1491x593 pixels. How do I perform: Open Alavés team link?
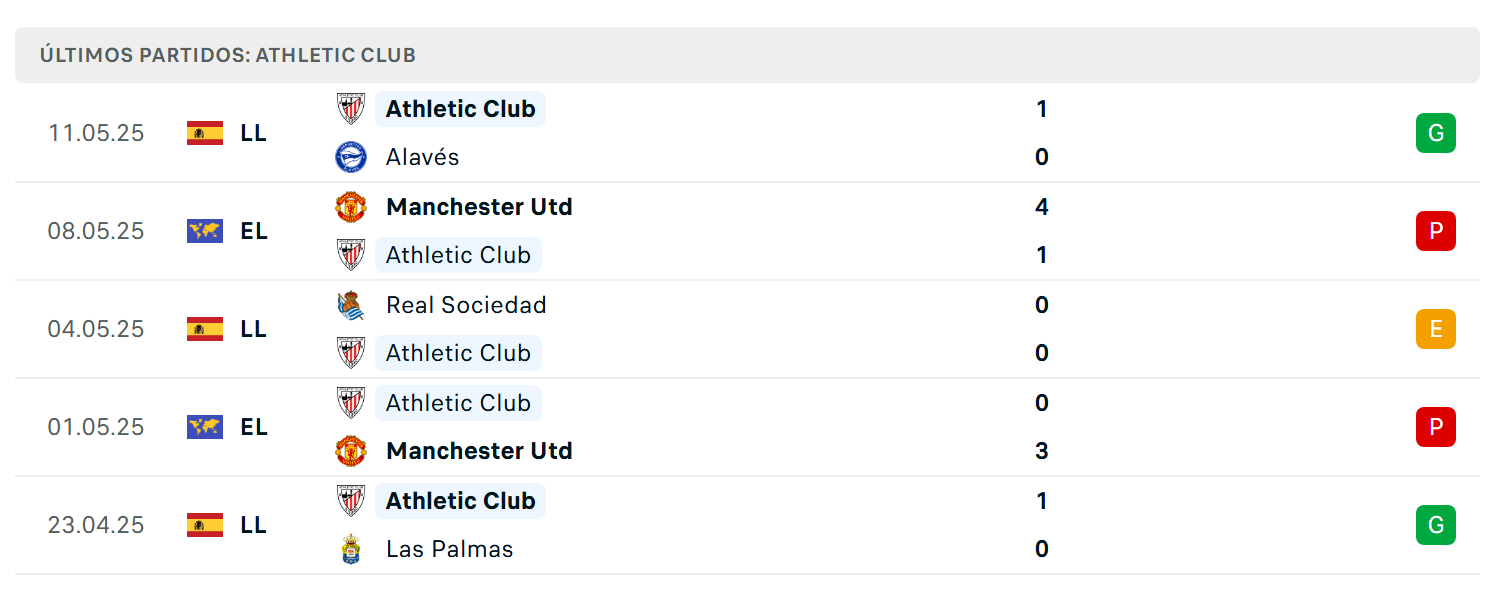[423, 157]
